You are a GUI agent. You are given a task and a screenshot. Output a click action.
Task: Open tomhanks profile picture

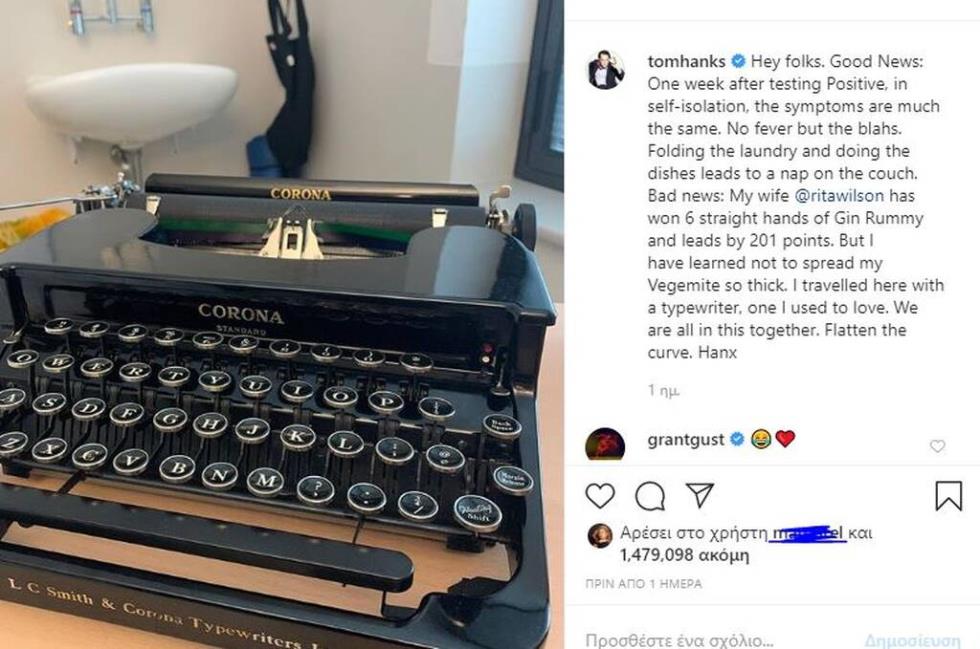pyautogui.click(x=606, y=69)
